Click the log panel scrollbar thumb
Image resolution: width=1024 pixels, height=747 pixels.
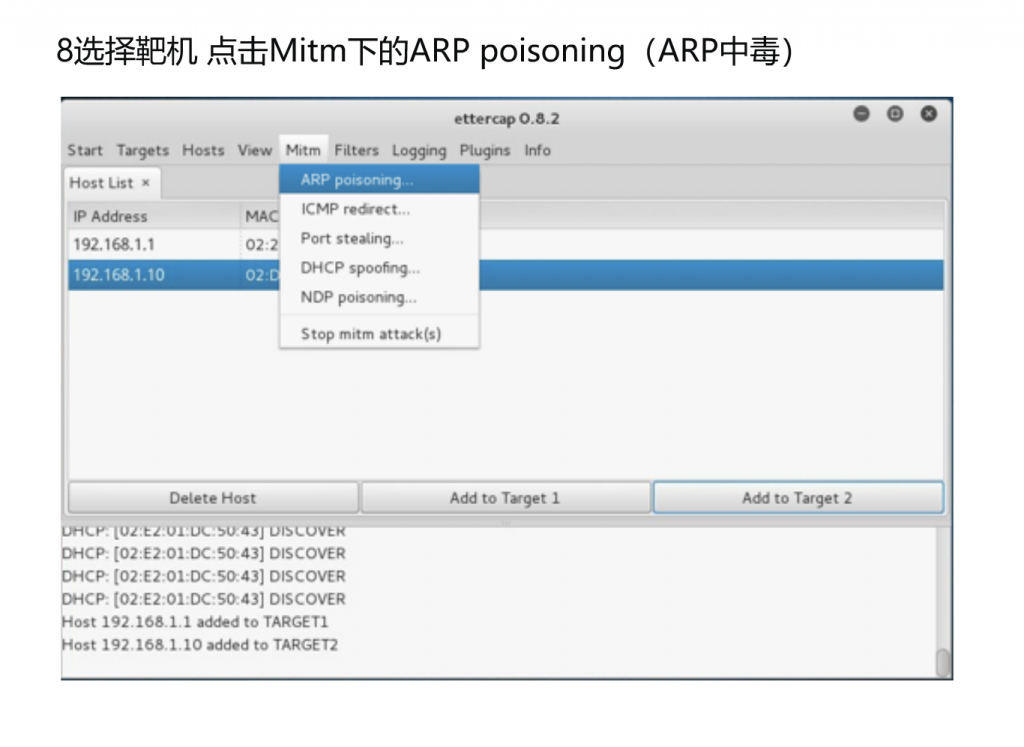(x=942, y=663)
